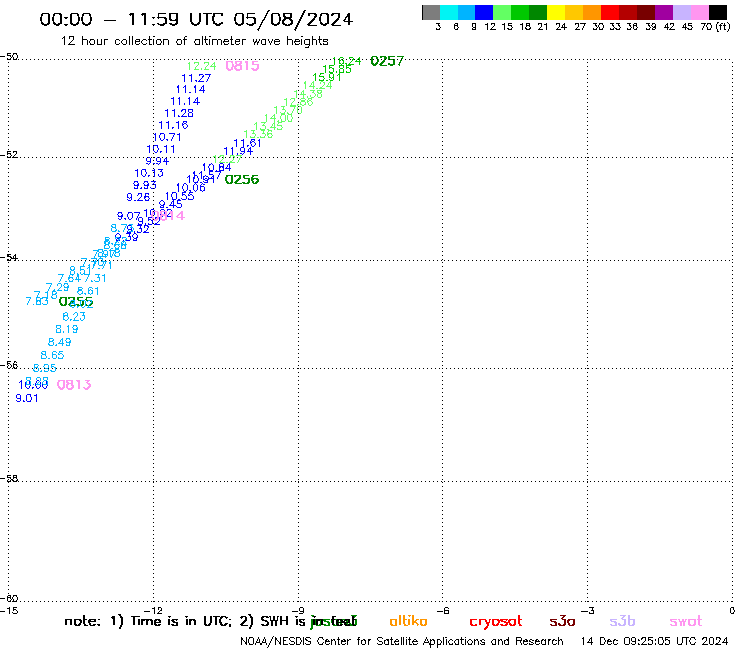
Task: Select the 's3b' satellite label
Action: 622,621
